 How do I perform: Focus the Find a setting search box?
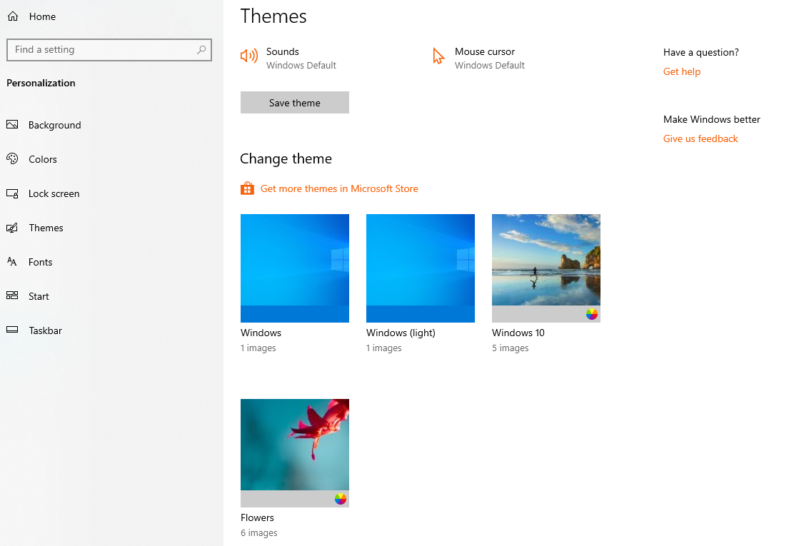click(109, 50)
